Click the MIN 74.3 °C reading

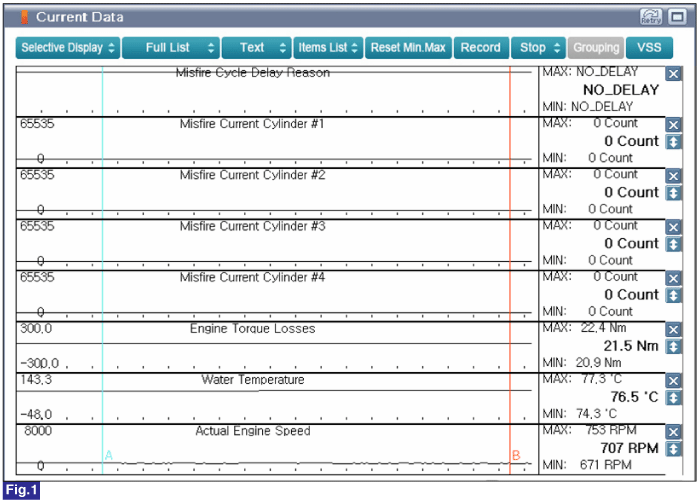(579, 414)
